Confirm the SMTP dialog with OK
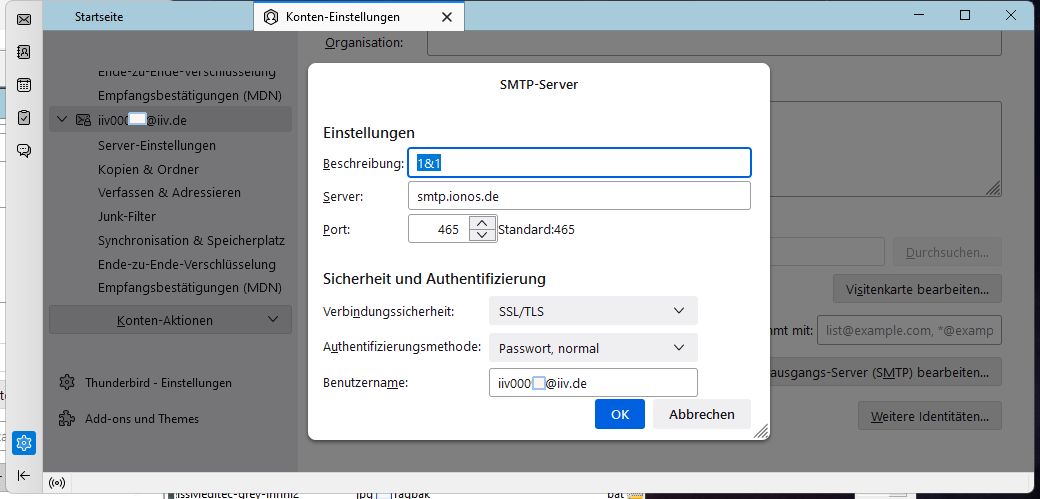1040x499 pixels. [x=620, y=414]
